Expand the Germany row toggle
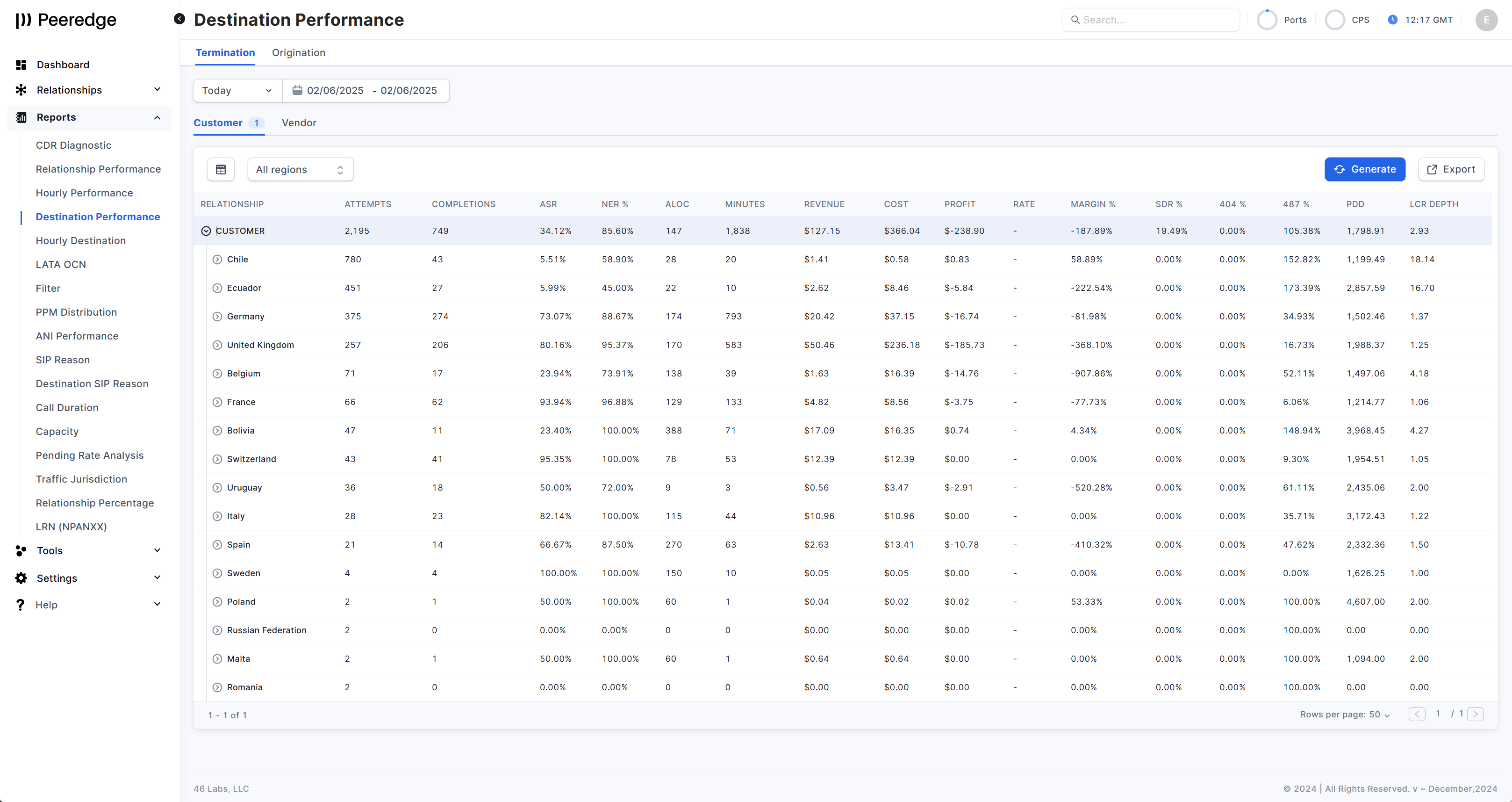The height and width of the screenshot is (802, 1512). [x=217, y=317]
